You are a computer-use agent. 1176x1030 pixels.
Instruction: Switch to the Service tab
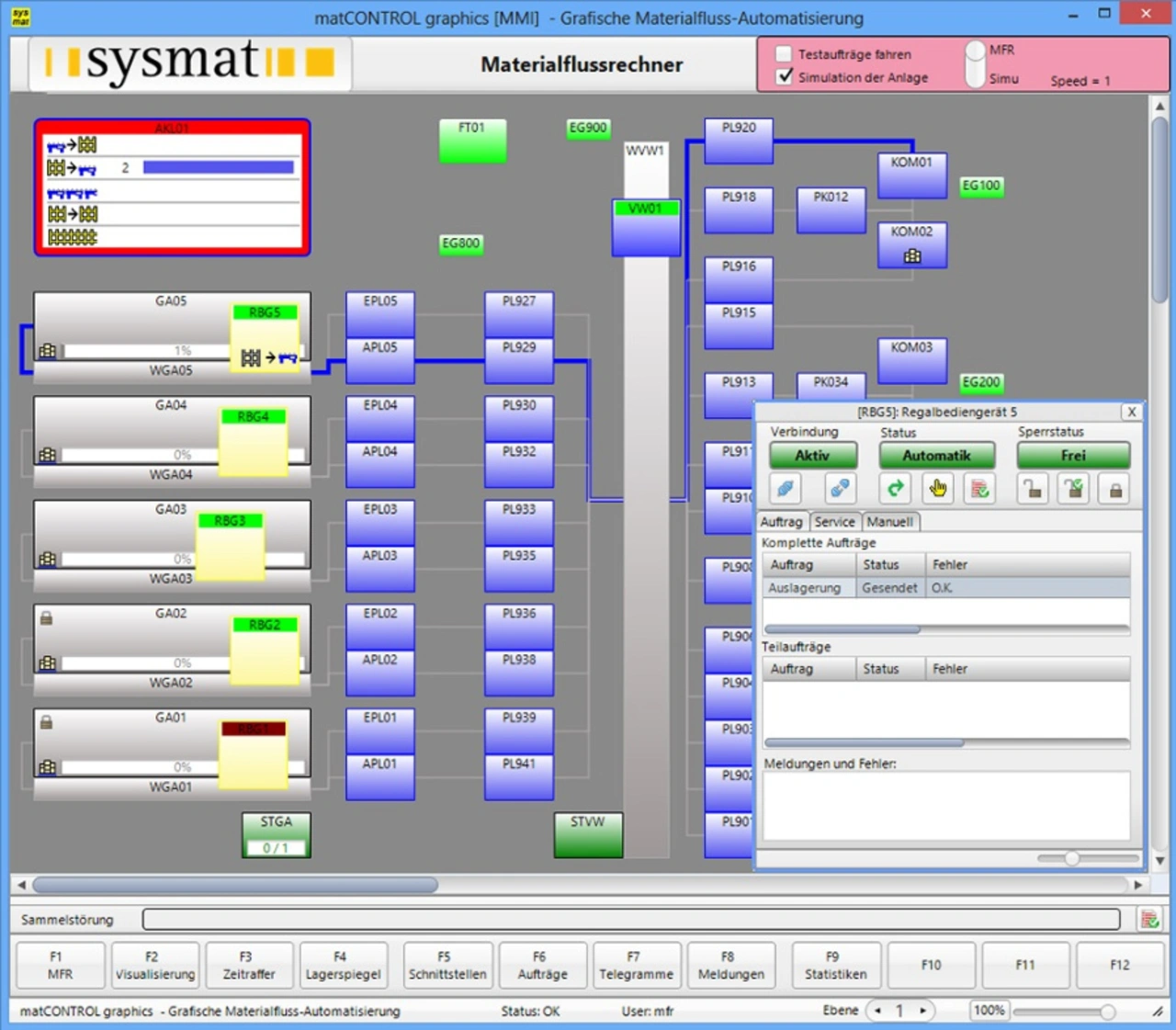click(834, 522)
